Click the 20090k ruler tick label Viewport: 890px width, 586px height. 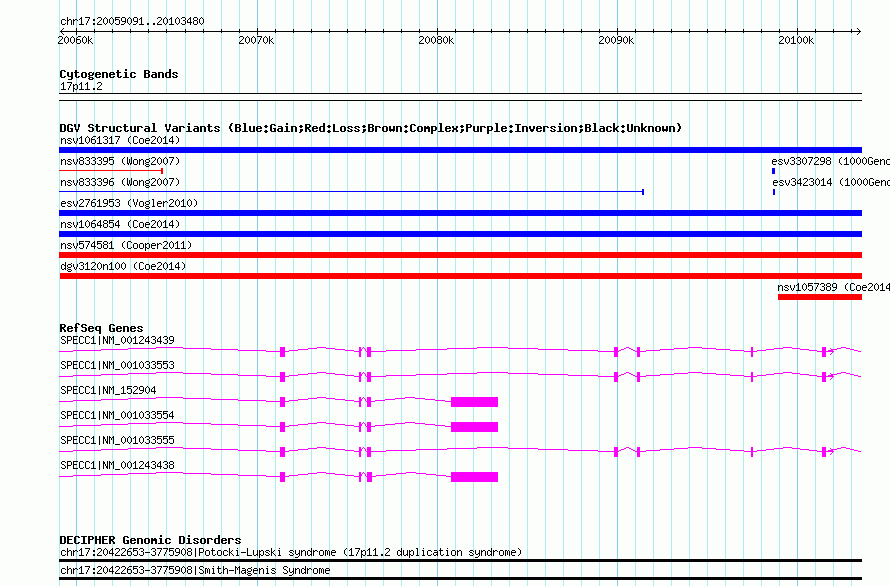coord(616,40)
